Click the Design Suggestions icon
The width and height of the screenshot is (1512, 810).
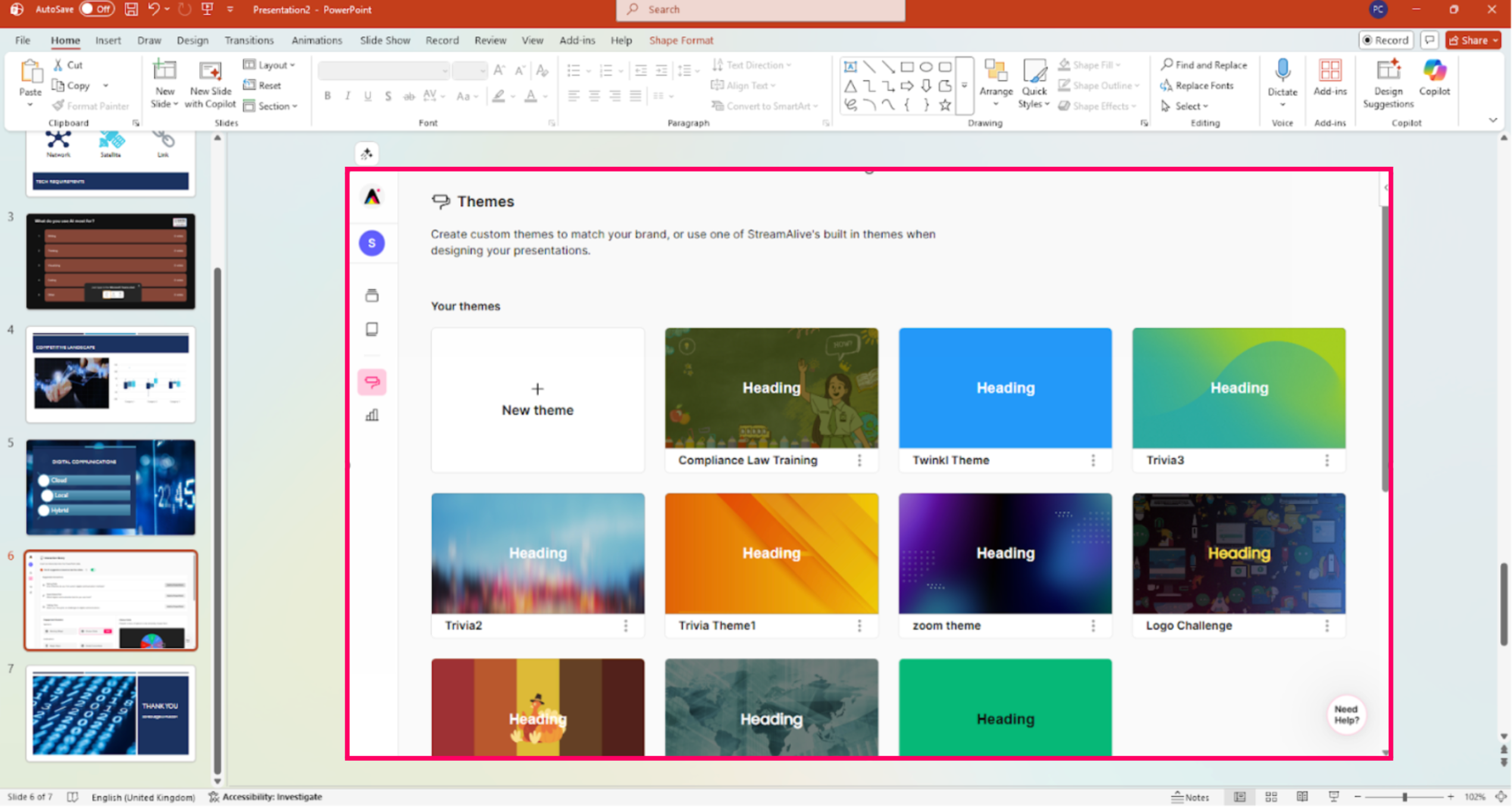(x=1388, y=71)
